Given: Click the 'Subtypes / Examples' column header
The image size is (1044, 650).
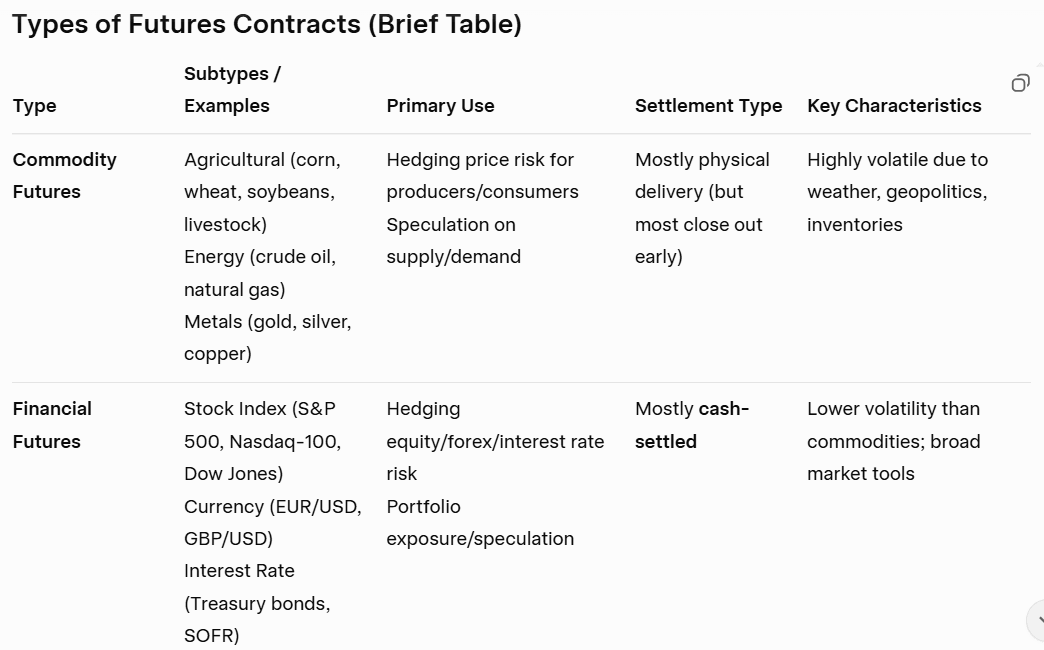Looking at the screenshot, I should [x=232, y=90].
